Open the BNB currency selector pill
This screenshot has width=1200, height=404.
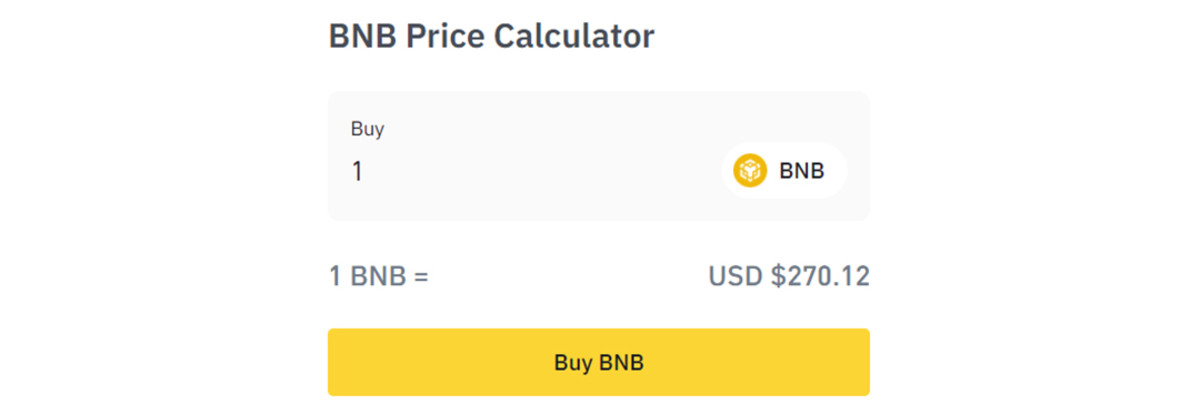(x=784, y=171)
